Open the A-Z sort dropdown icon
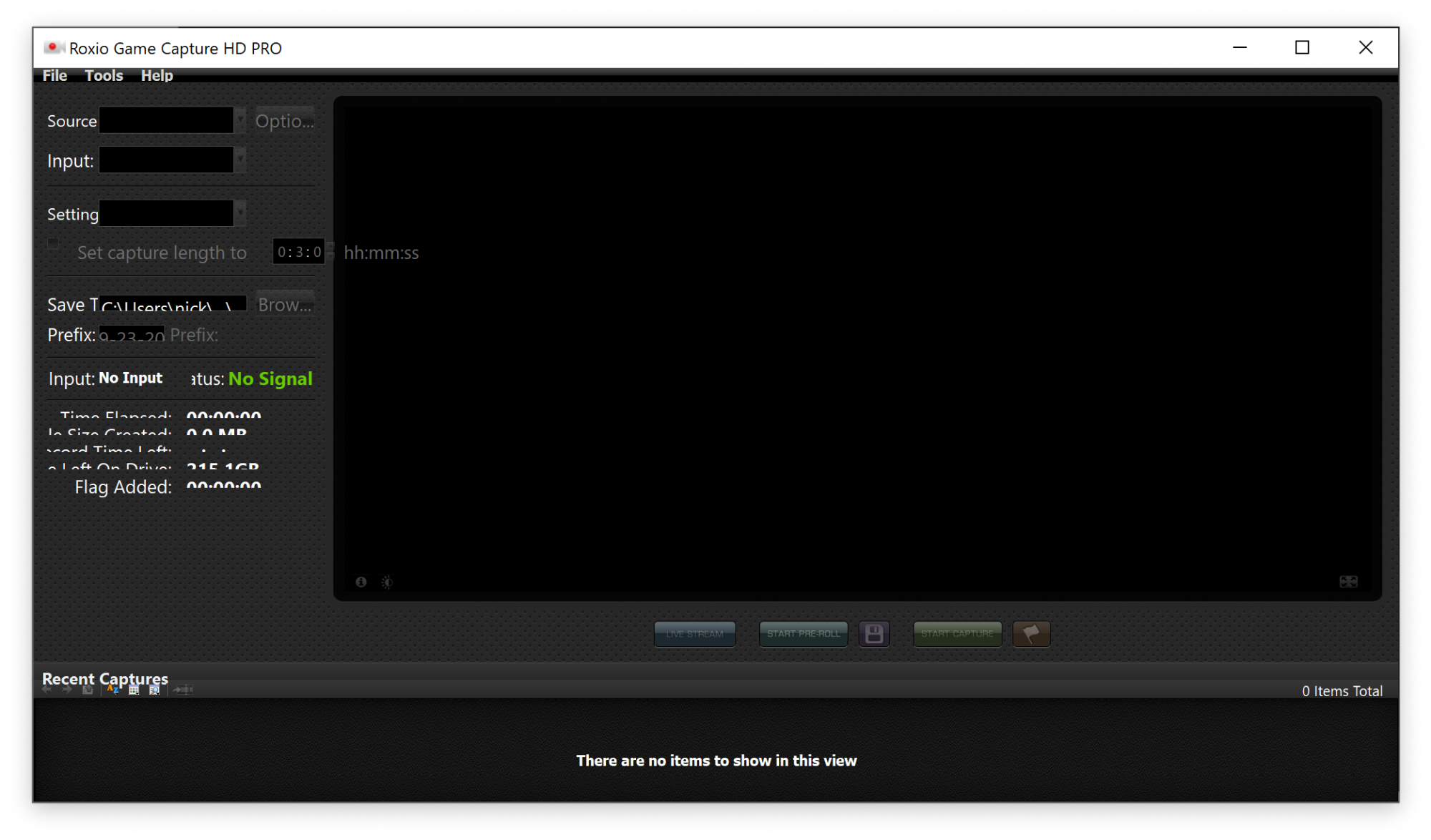 113,690
